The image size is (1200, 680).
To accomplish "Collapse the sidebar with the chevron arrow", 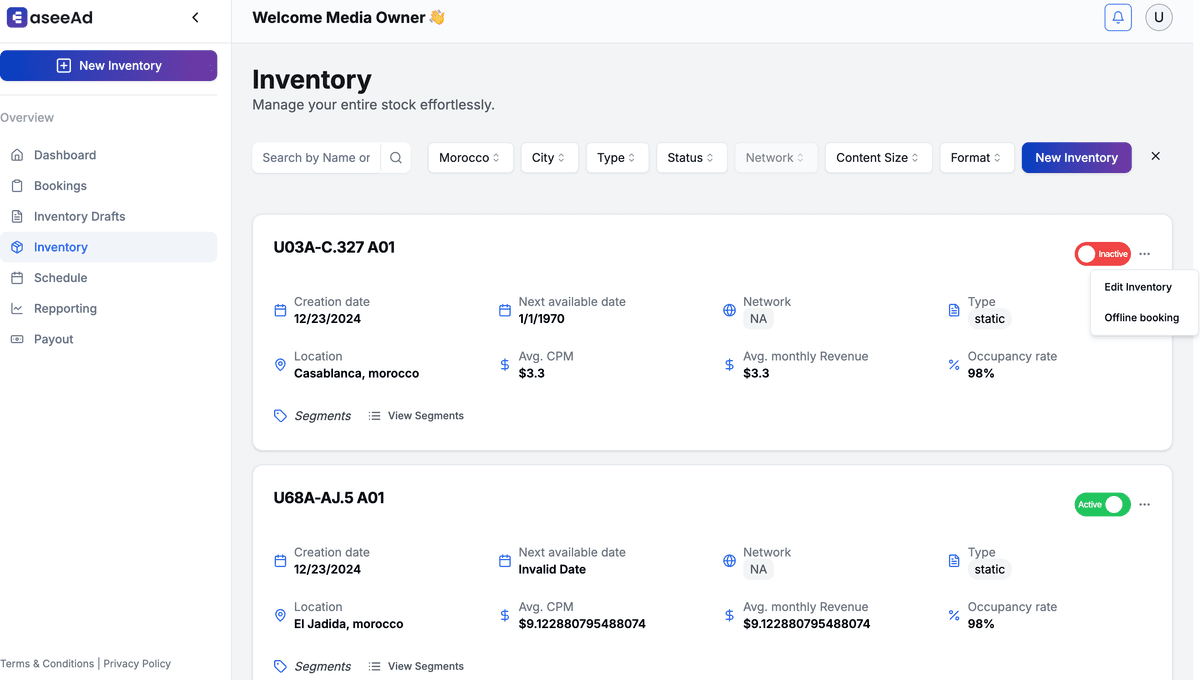I will pos(195,17).
